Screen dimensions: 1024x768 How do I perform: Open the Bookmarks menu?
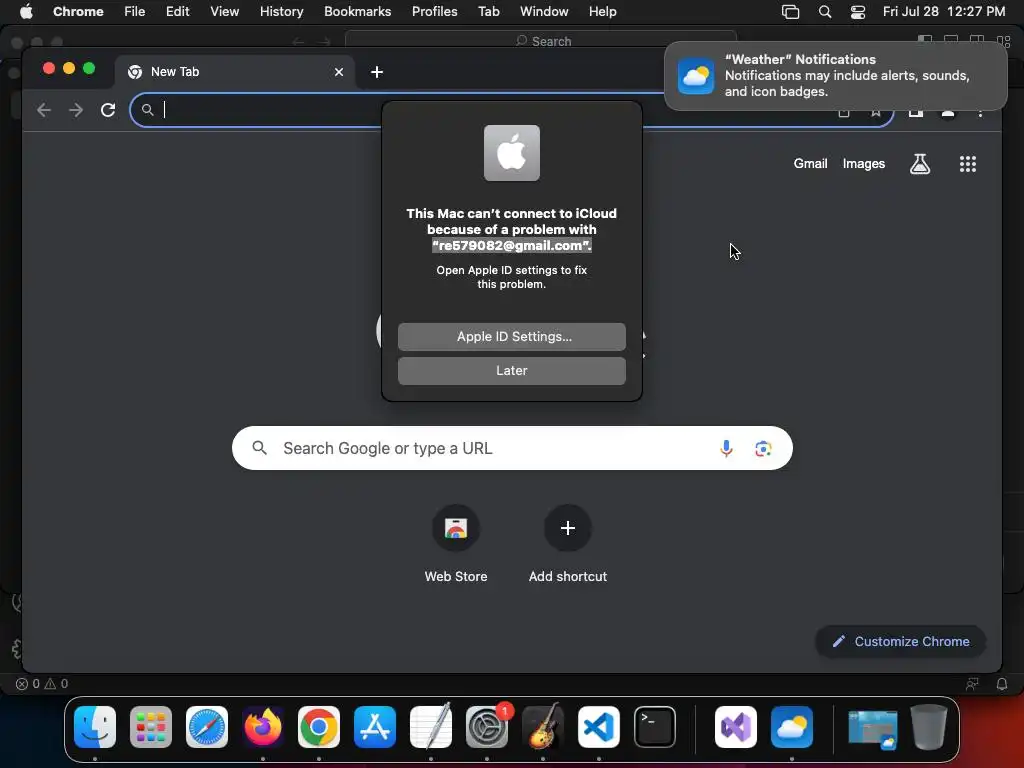[x=357, y=11]
